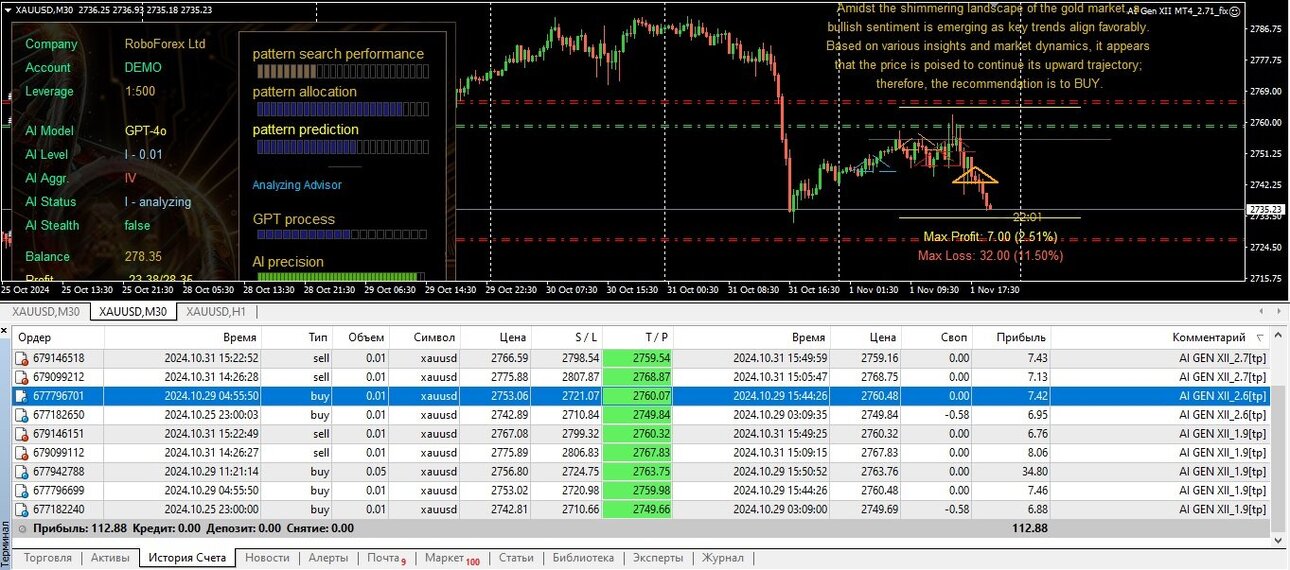Viewport: 1290px width, 570px height.
Task: Open the Журнал tab
Action: (723, 558)
